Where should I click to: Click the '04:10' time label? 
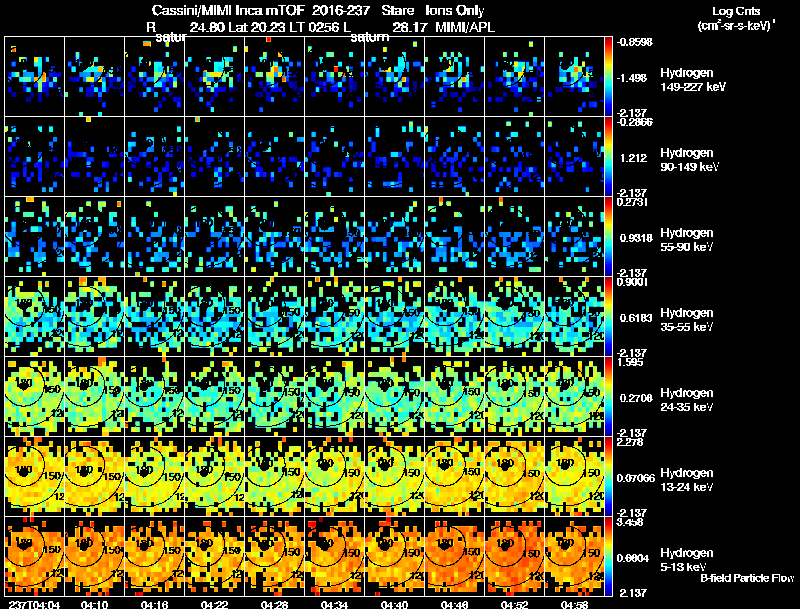click(94, 604)
